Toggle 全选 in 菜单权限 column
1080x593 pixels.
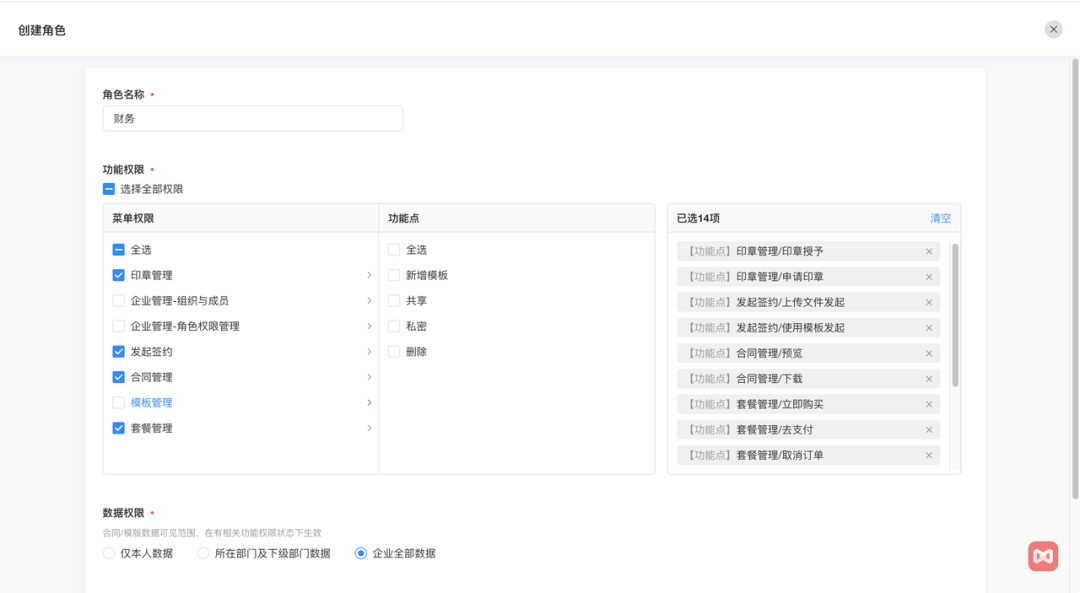click(x=118, y=249)
